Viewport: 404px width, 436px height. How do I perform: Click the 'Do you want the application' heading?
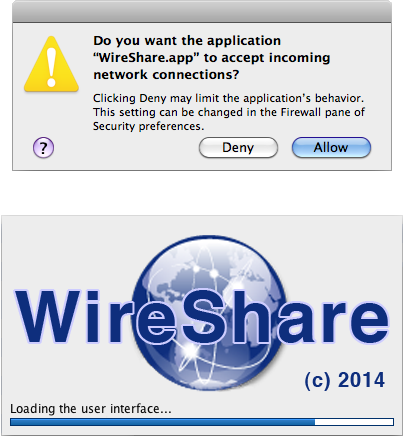click(212, 57)
